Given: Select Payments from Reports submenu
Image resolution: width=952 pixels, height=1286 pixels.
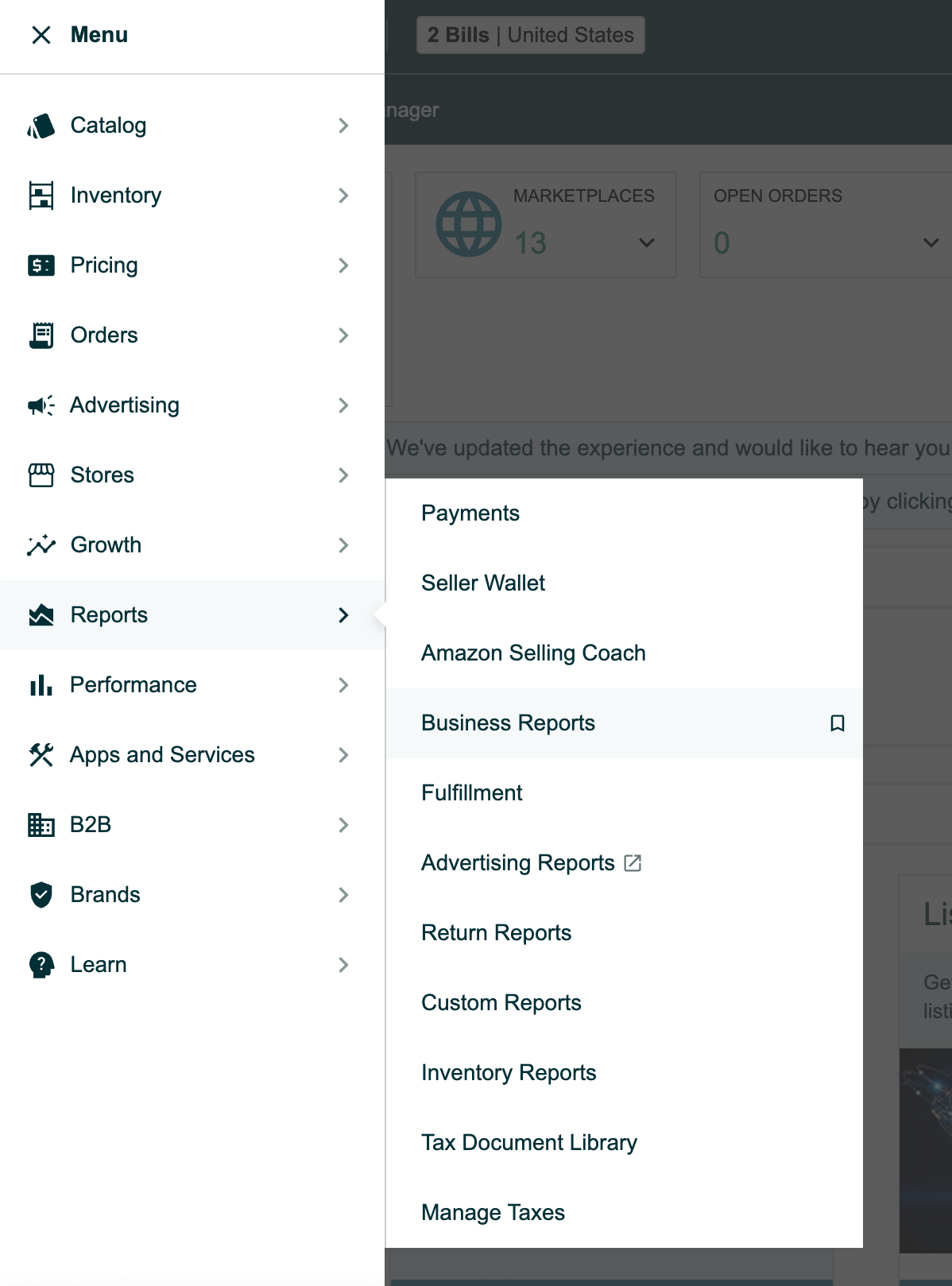Looking at the screenshot, I should [x=470, y=513].
